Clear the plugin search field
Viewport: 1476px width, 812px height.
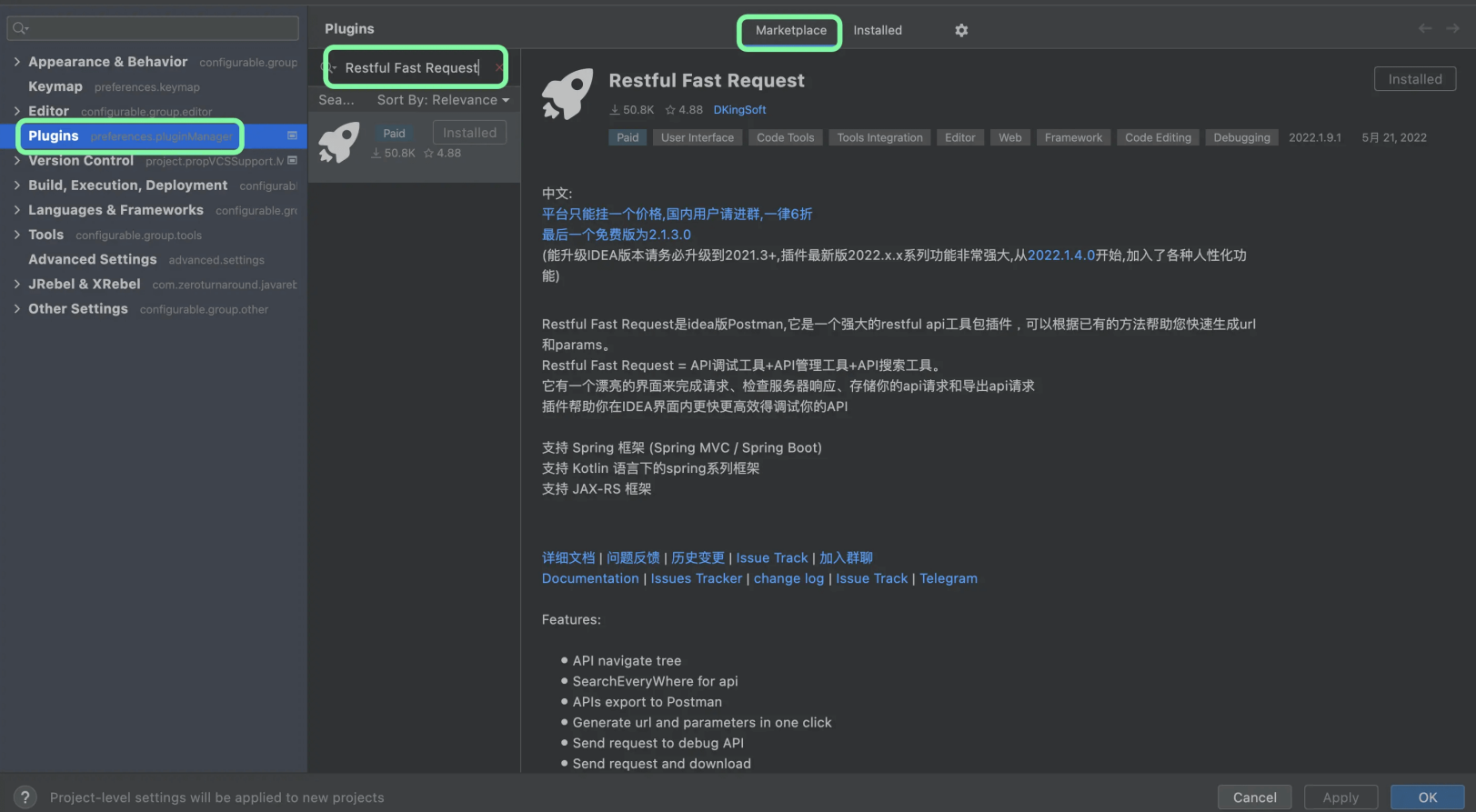pos(498,67)
